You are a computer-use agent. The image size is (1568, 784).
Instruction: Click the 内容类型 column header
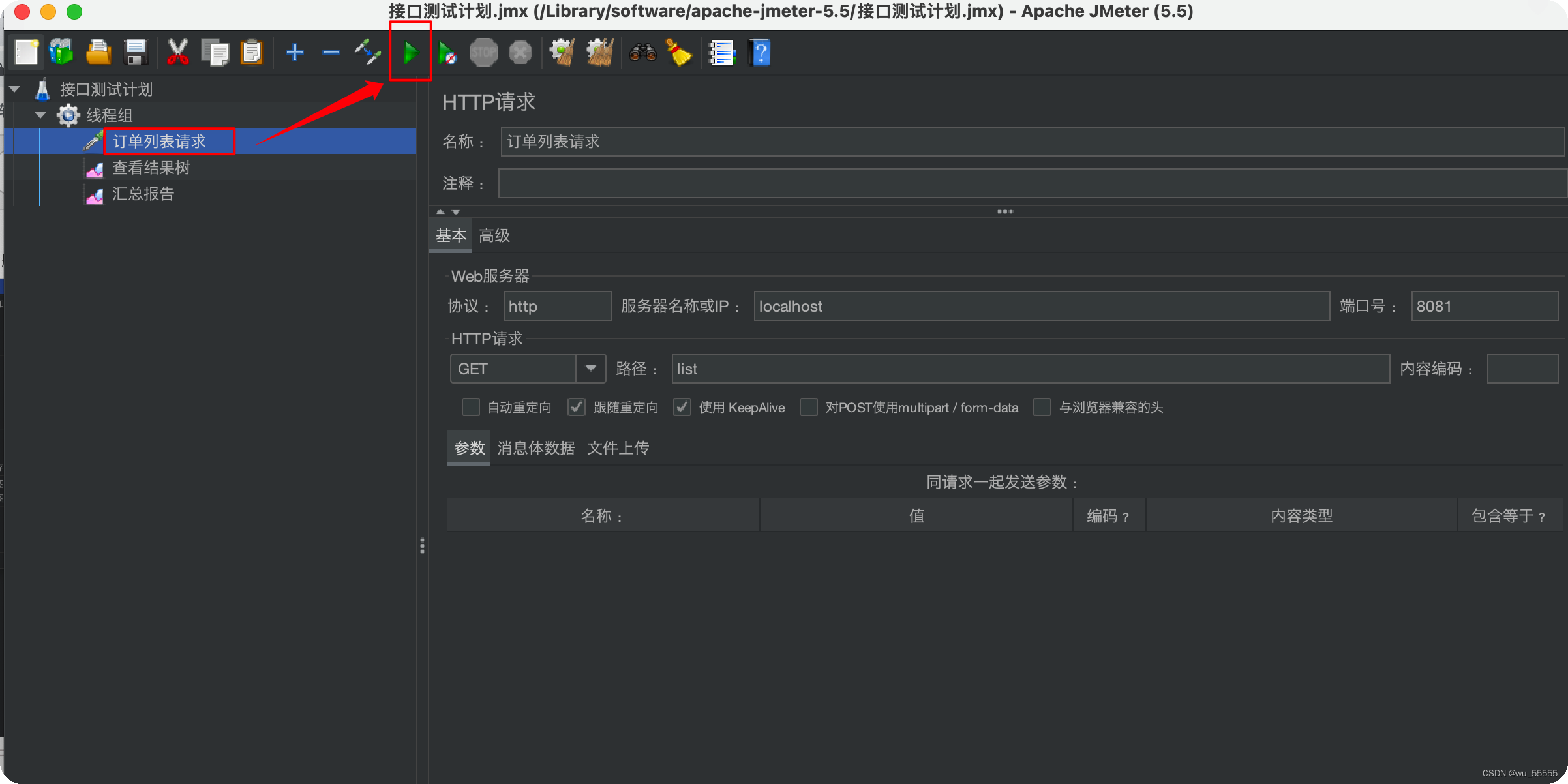tap(1302, 516)
